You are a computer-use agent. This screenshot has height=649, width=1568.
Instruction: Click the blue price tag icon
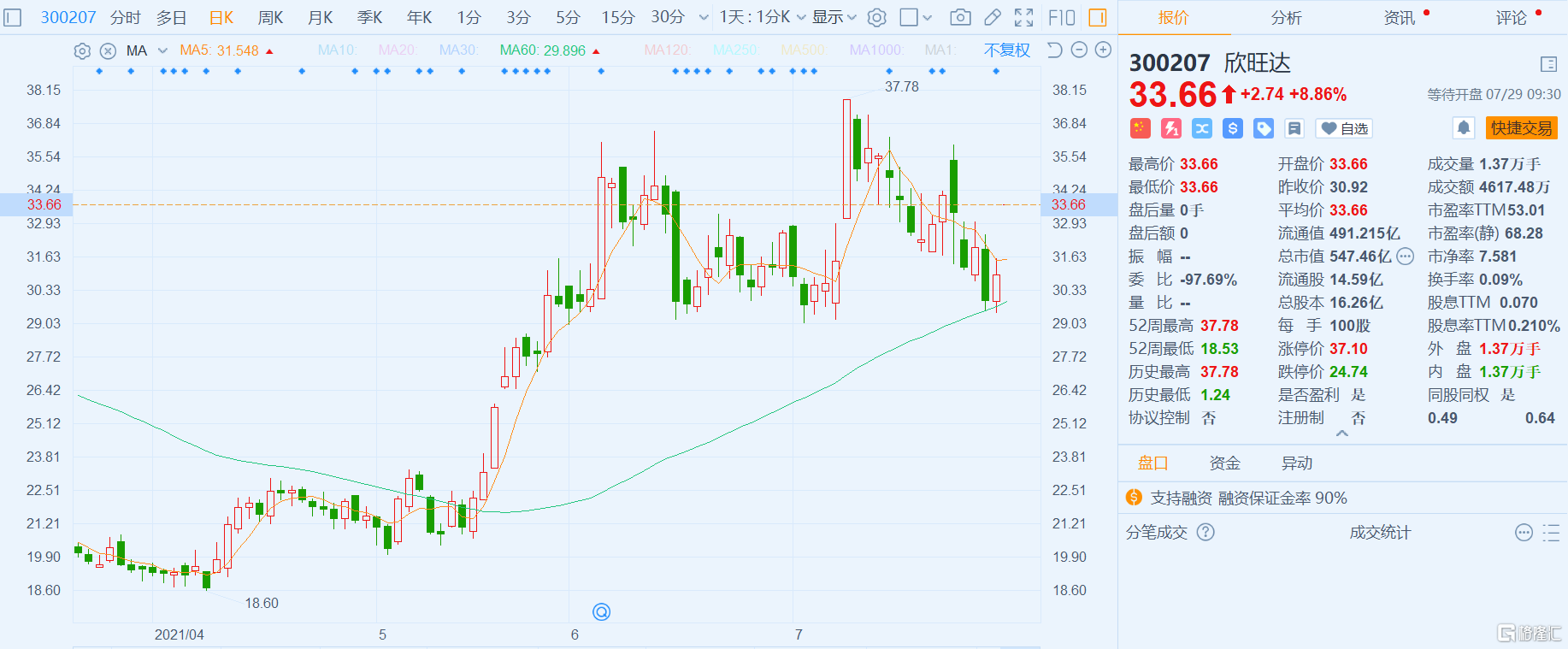(x=1264, y=128)
